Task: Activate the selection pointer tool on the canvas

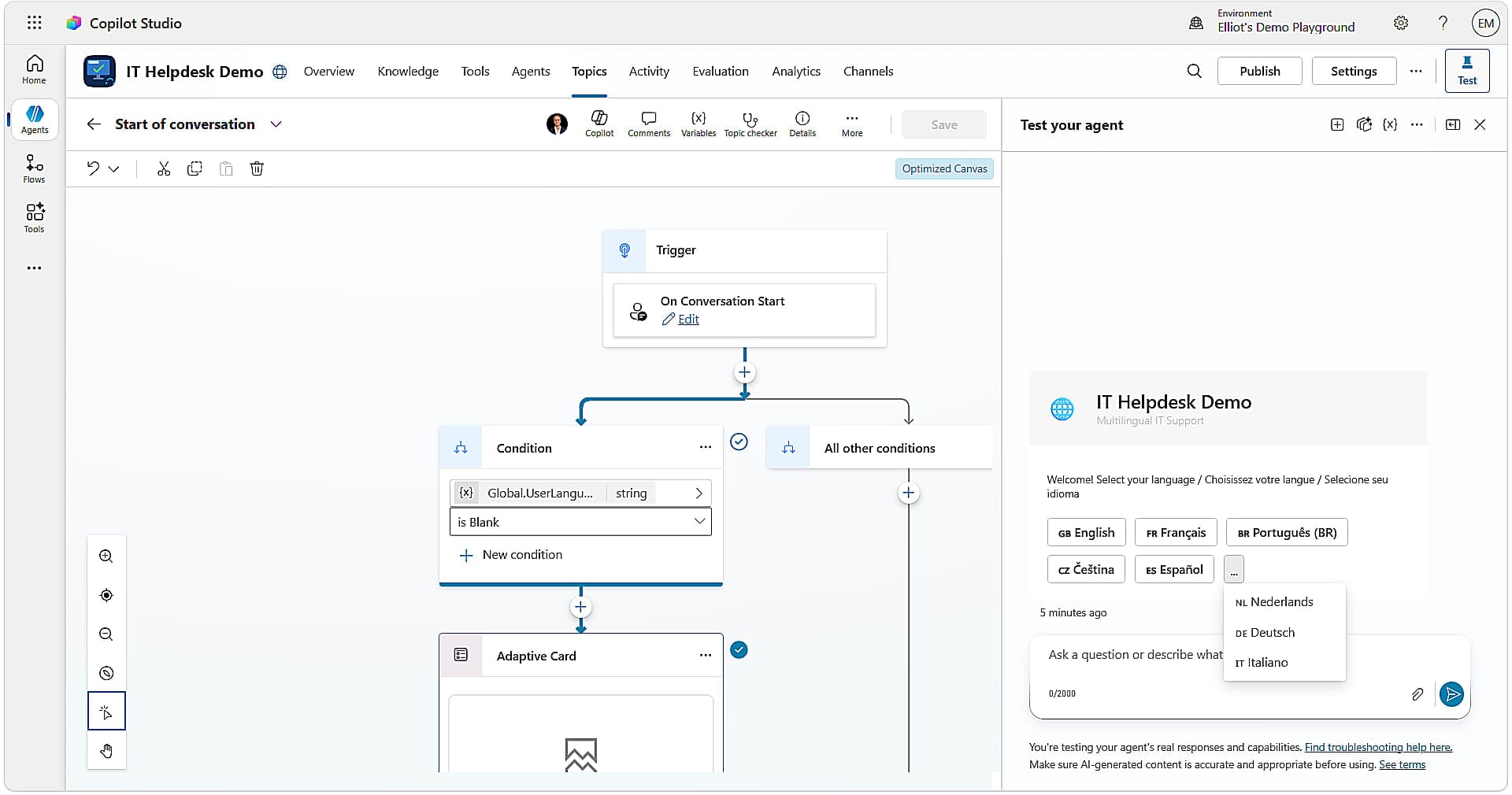Action: tap(106, 712)
